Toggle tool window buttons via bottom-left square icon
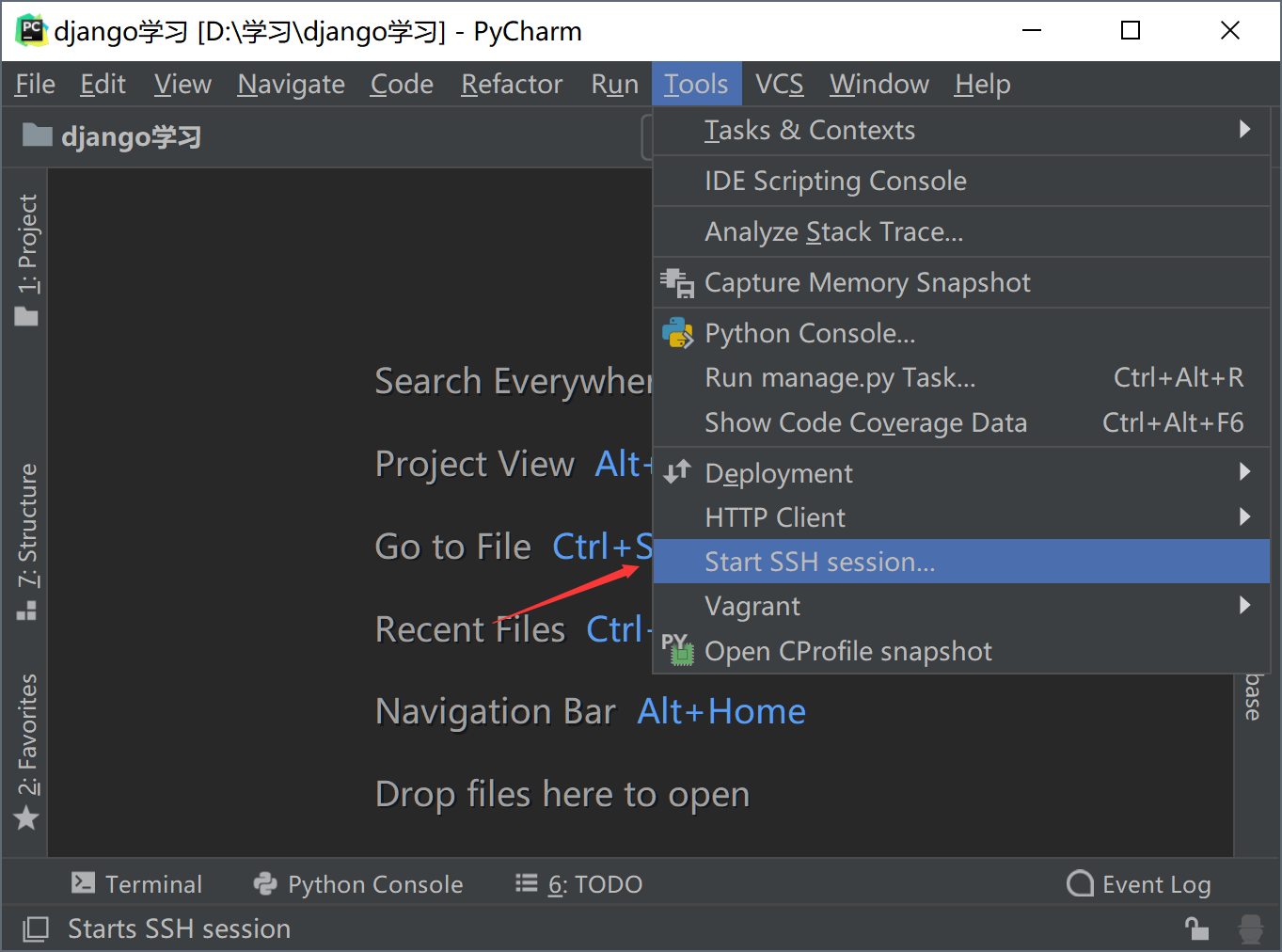 pyautogui.click(x=36, y=929)
